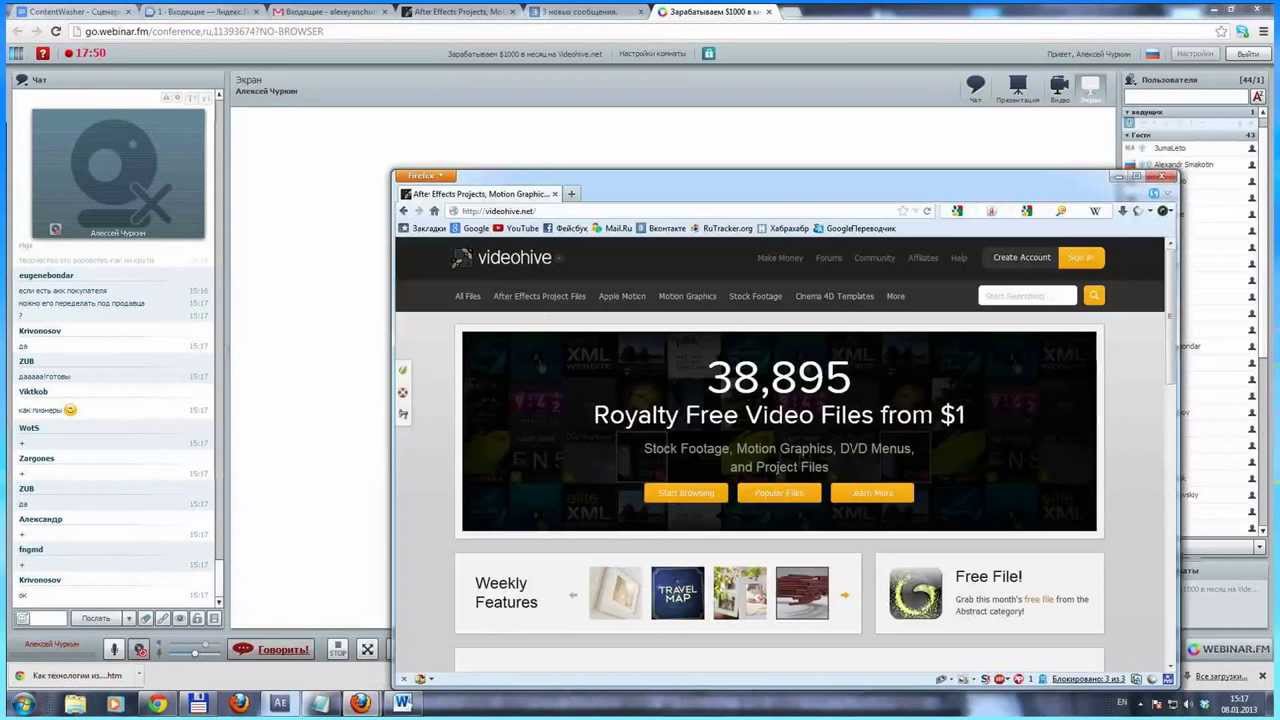The image size is (1280, 720).
Task: Select the Экран screen-sharing icon
Action: 1090,87
